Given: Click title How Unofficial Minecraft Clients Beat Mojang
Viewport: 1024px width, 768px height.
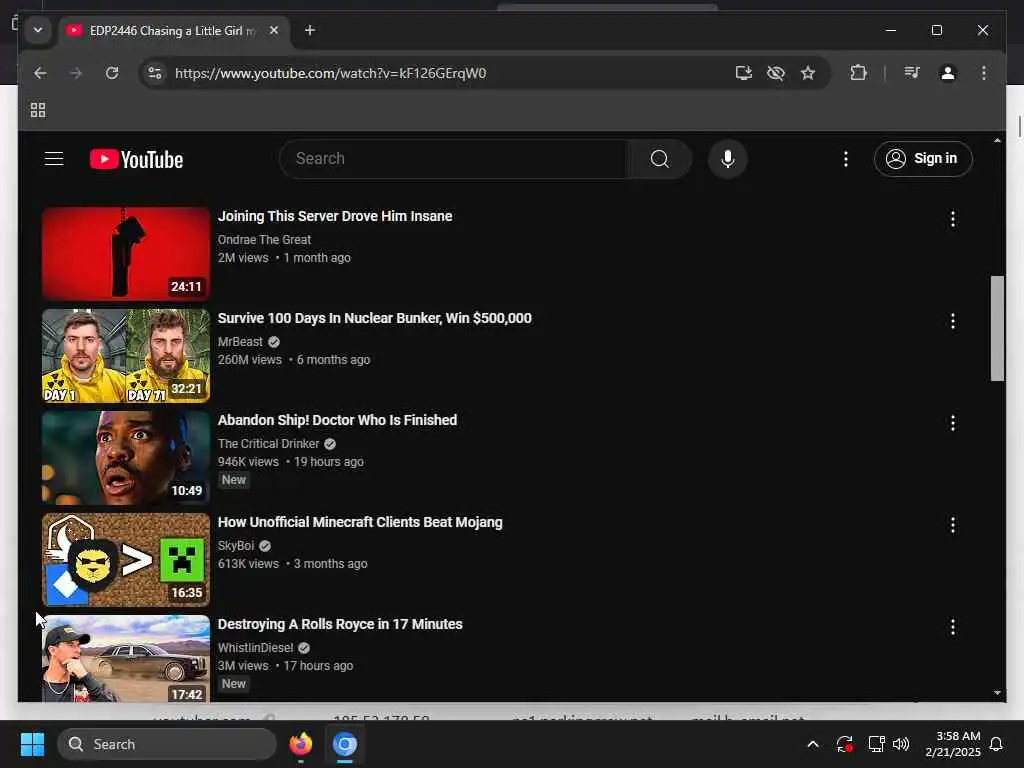Looking at the screenshot, I should 360,522.
